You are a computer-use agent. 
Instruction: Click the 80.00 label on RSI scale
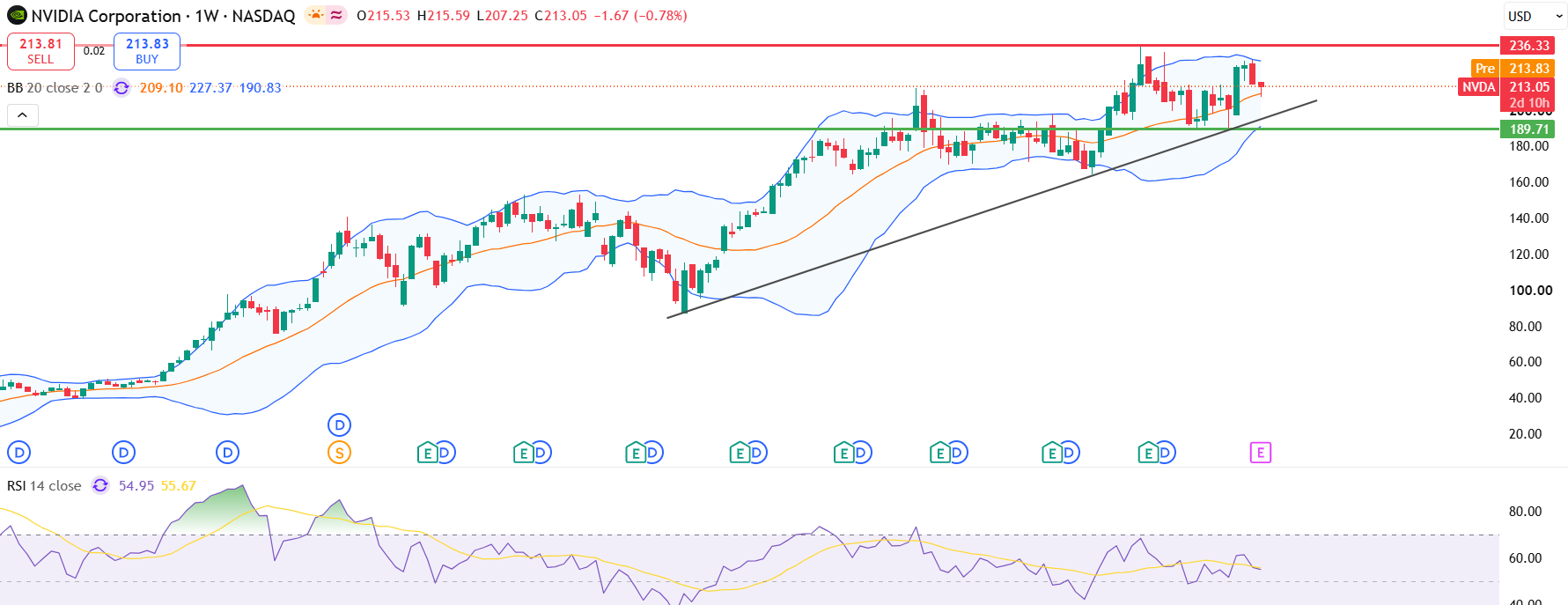pos(1526,511)
